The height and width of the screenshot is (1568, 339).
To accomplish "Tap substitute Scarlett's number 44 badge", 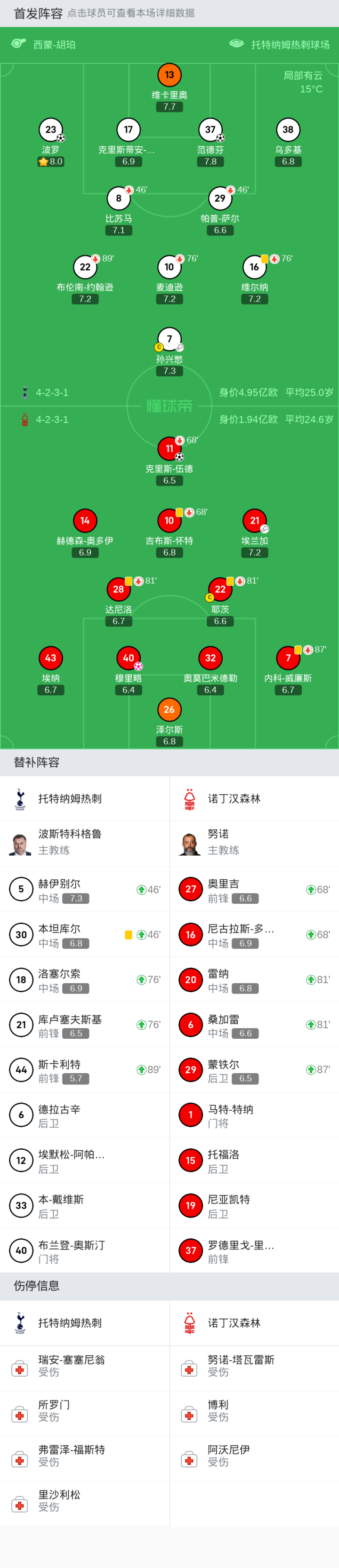I will pyautogui.click(x=21, y=1069).
